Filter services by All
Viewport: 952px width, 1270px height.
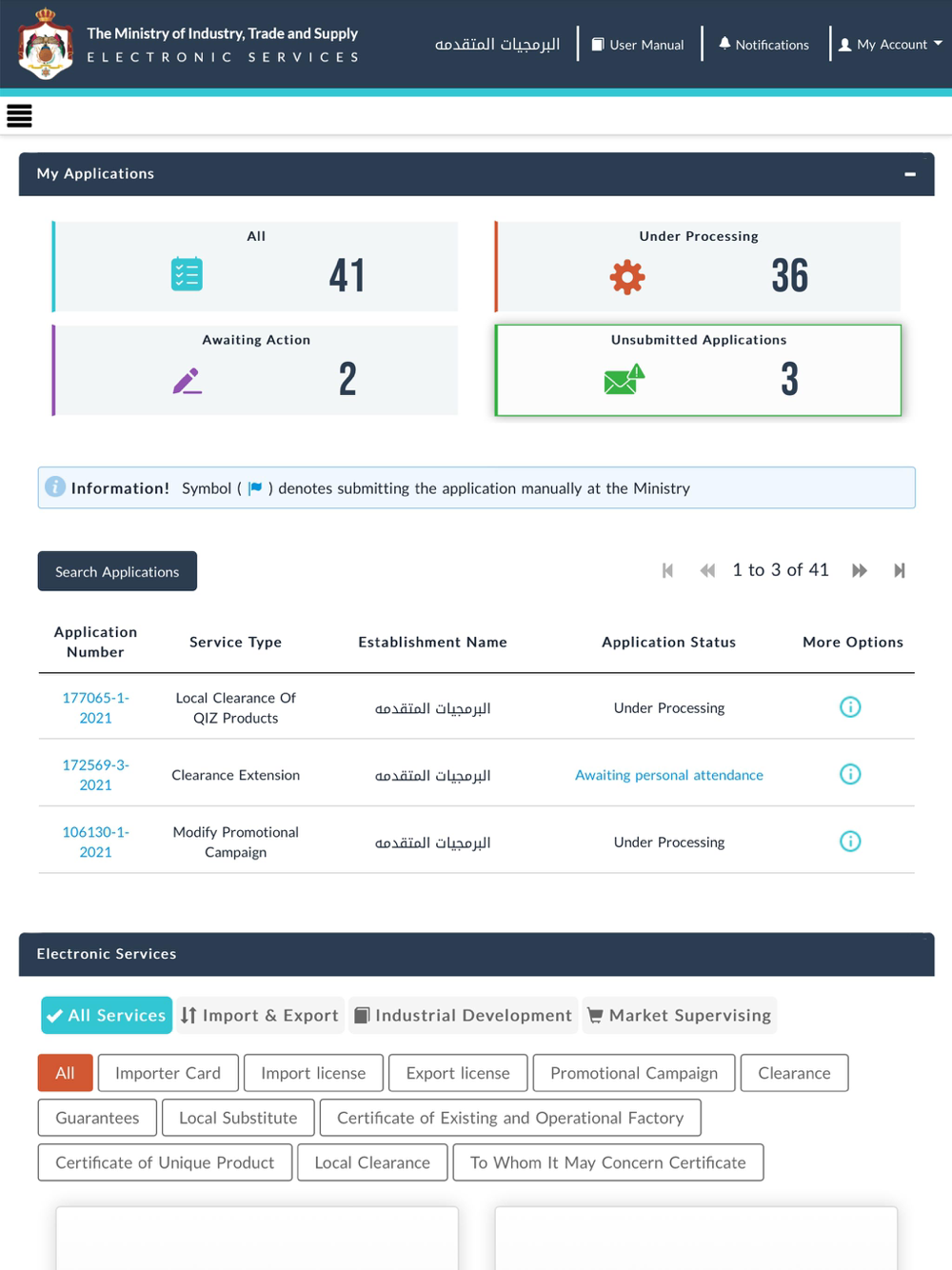pyautogui.click(x=65, y=1073)
